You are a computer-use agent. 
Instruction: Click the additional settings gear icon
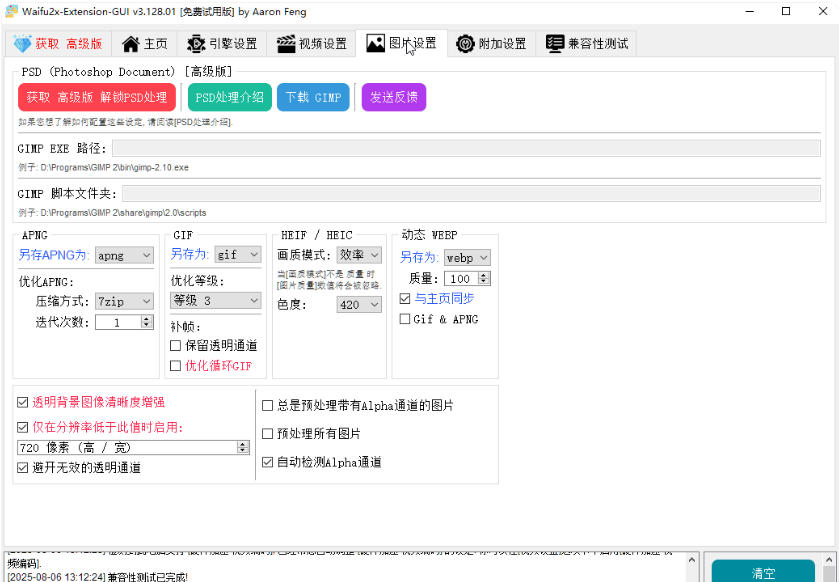465,44
